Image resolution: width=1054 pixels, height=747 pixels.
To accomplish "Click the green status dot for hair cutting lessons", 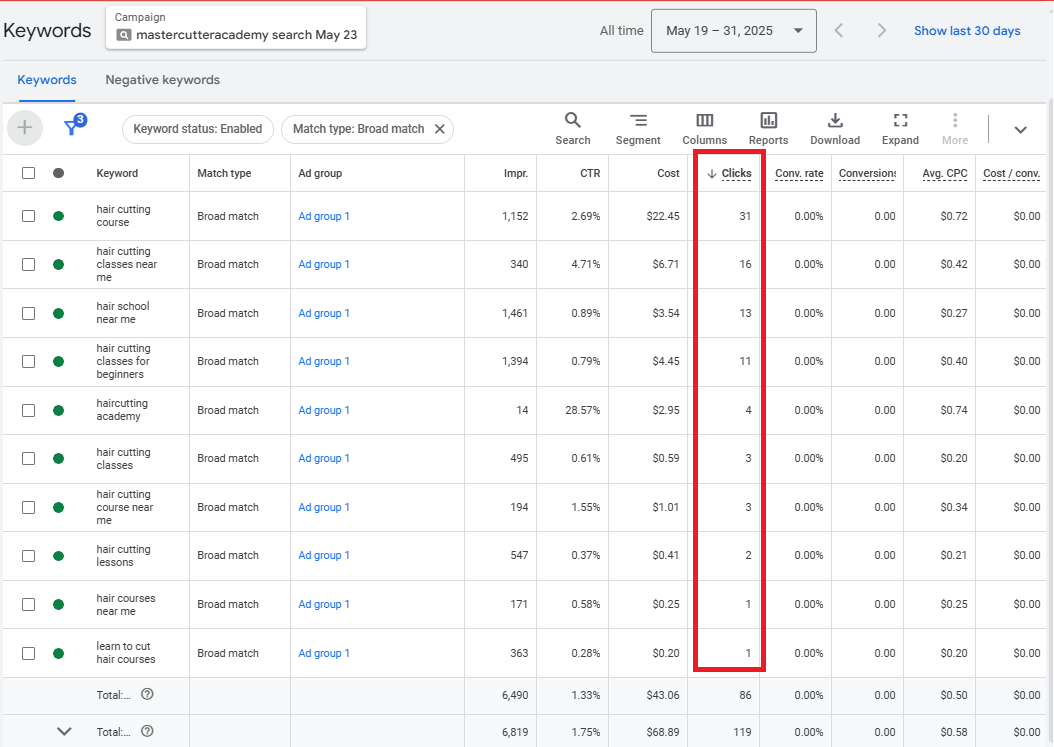I will click(58, 555).
